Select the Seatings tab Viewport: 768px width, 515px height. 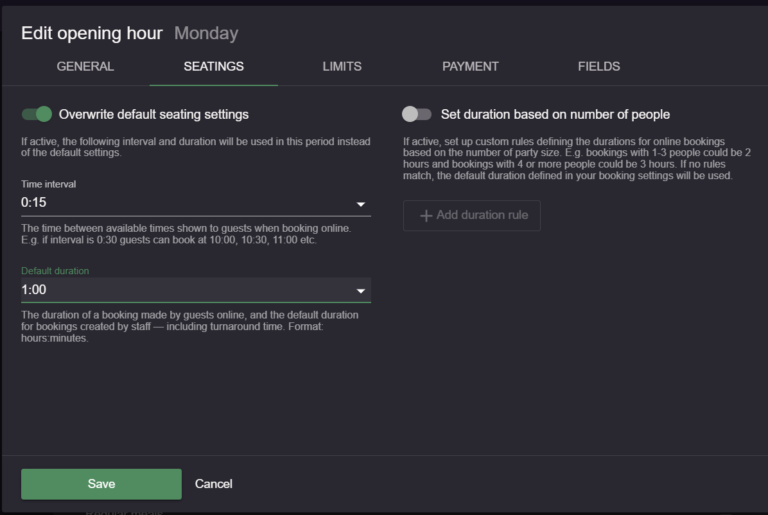pos(213,67)
